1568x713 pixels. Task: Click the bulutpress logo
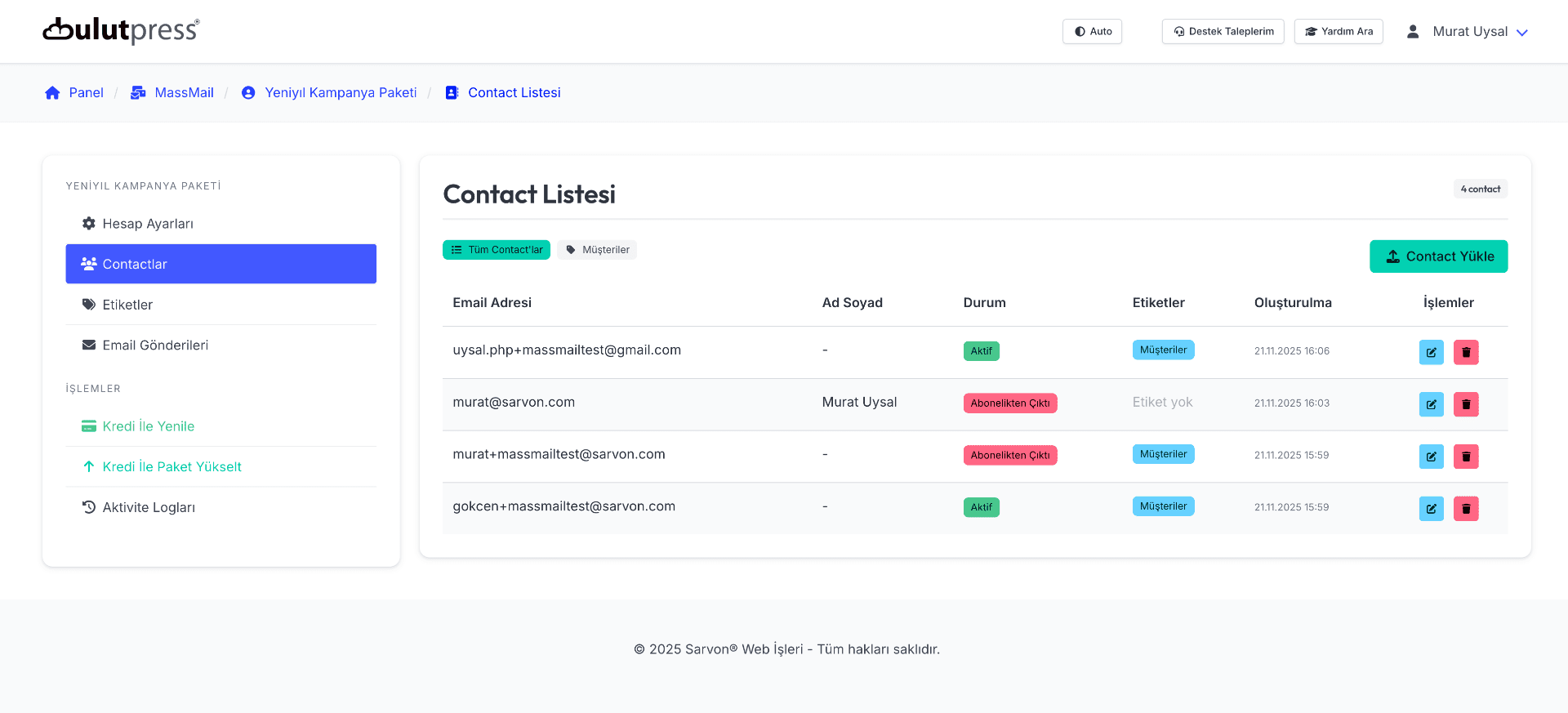121,31
